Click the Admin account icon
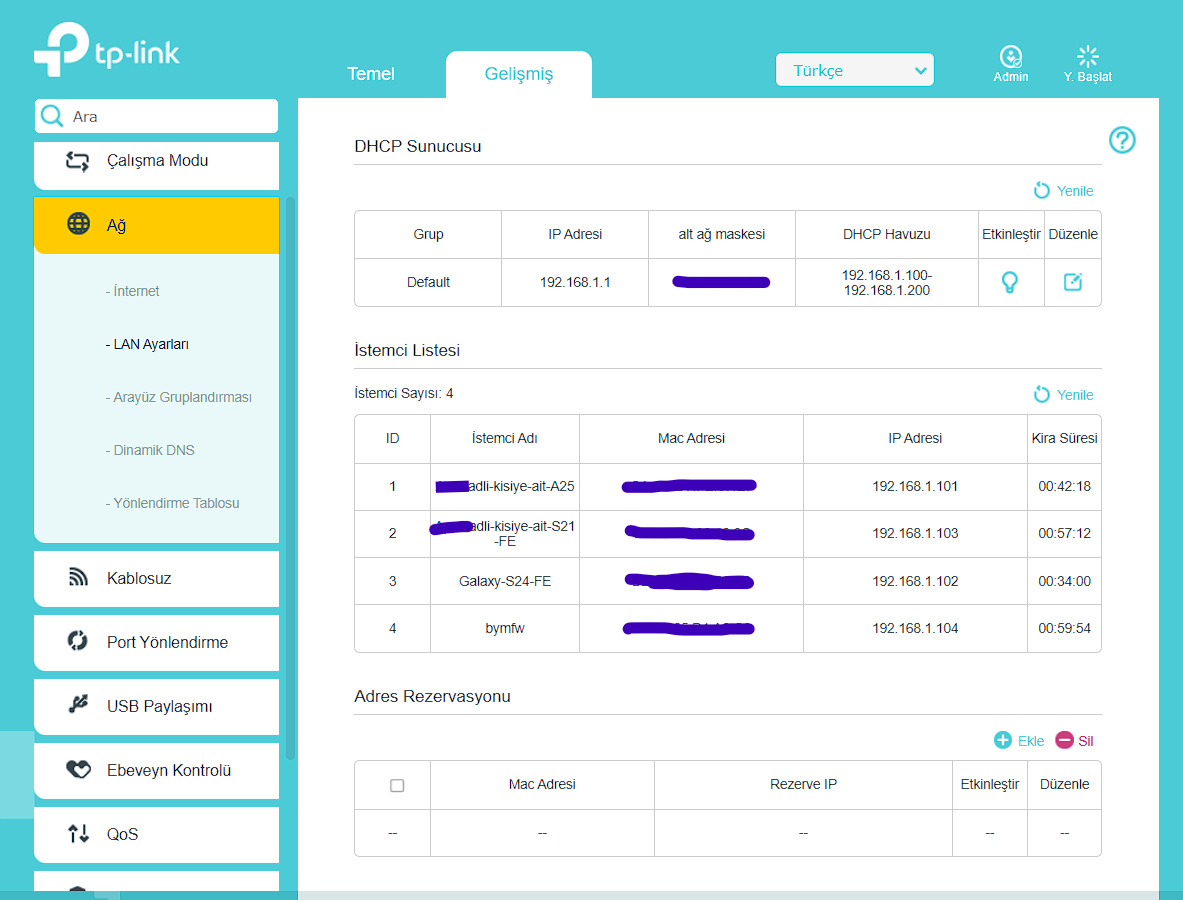 coord(1010,63)
